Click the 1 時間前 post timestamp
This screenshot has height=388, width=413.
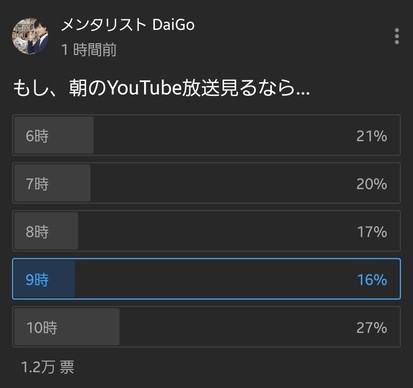[89, 50]
